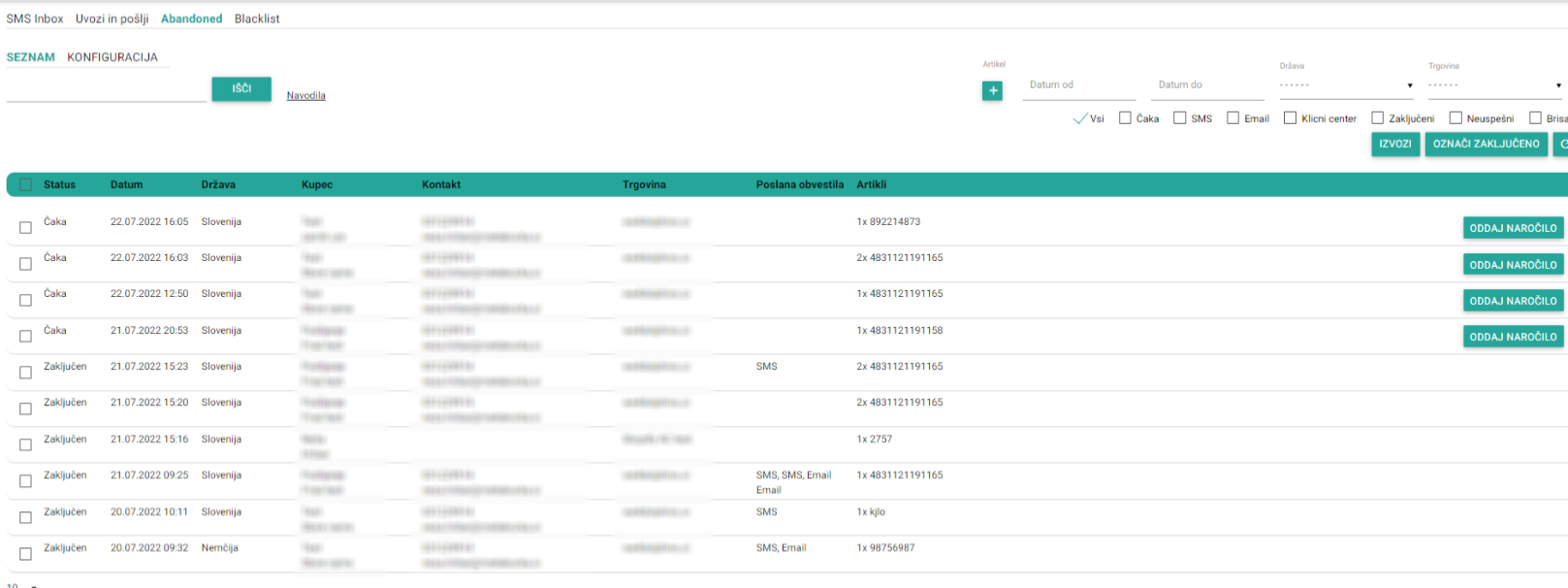Click the Nemčija country cell

pyautogui.click(x=220, y=548)
